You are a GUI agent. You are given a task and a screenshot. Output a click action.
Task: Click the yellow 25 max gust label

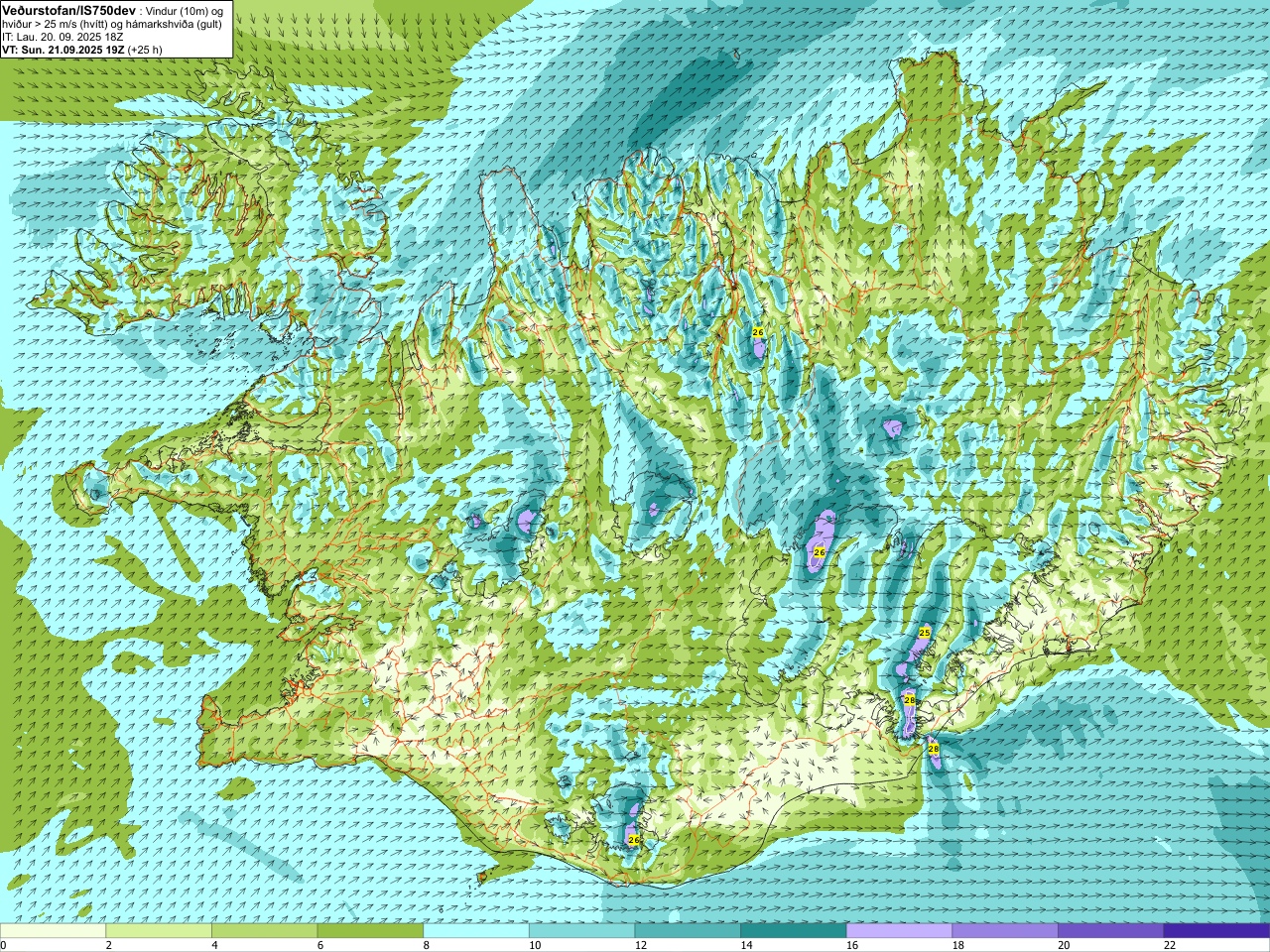[925, 633]
